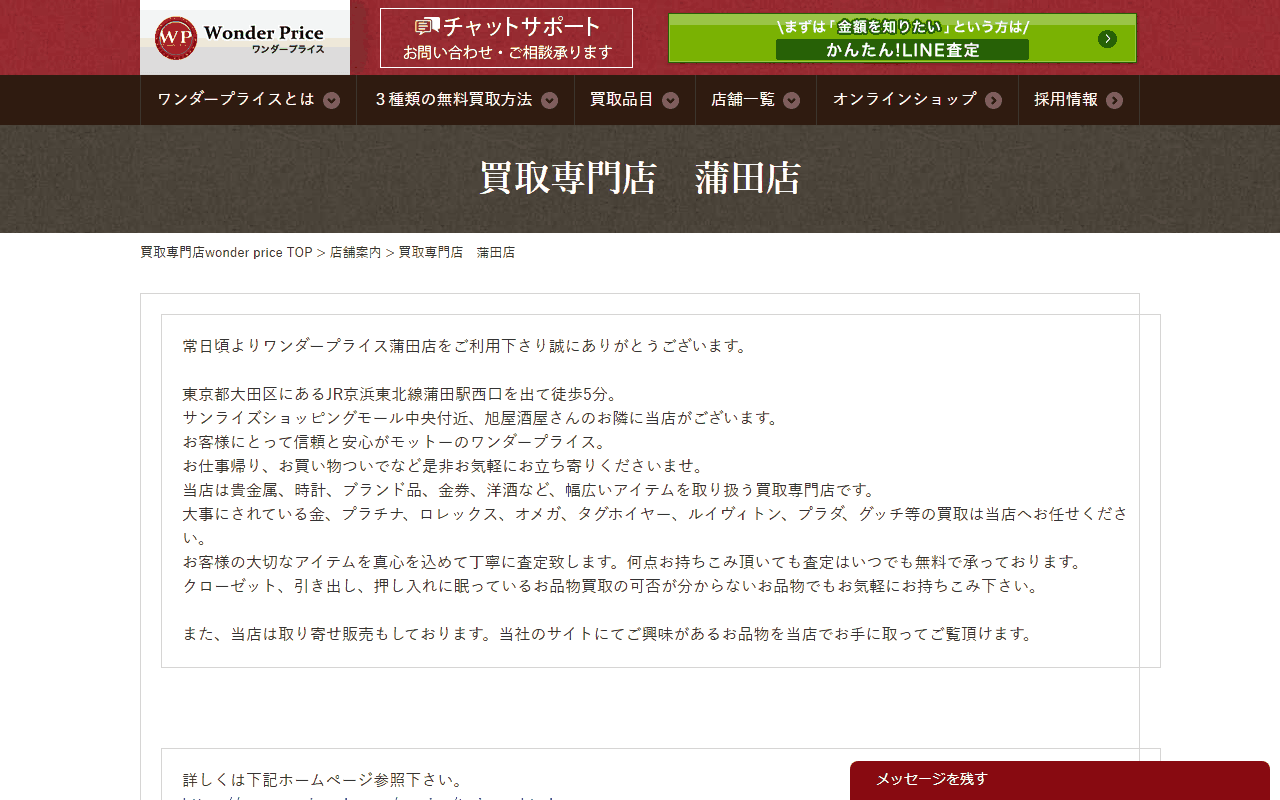Go to オンラインショップ in the navigation
Image resolution: width=1280 pixels, height=800 pixels.
point(917,100)
